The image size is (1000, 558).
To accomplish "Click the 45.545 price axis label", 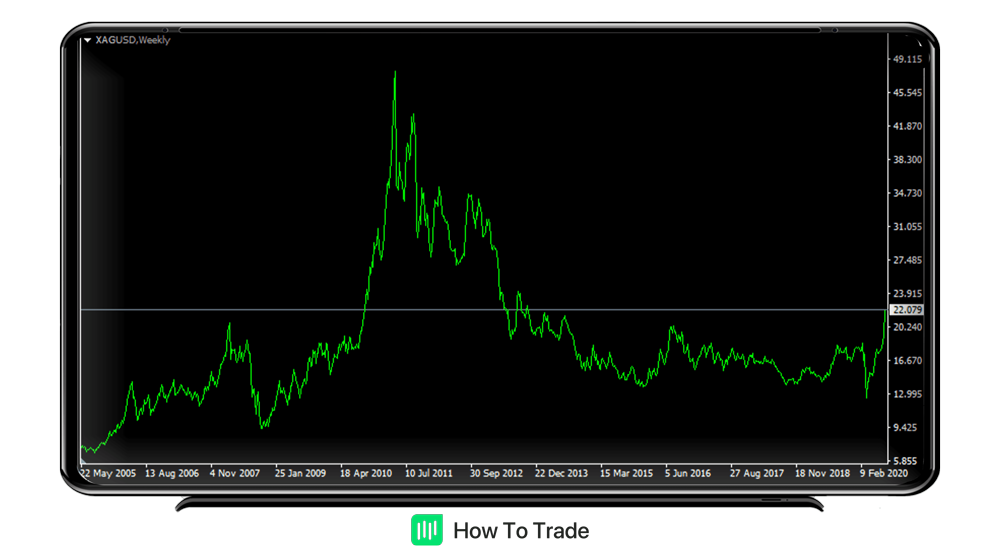I will [x=906, y=93].
